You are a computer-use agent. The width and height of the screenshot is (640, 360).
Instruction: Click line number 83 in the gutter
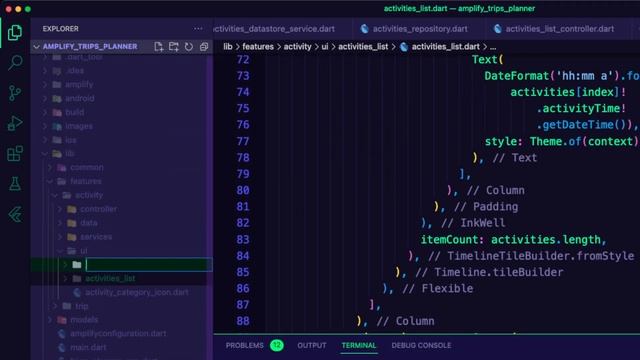coord(242,240)
